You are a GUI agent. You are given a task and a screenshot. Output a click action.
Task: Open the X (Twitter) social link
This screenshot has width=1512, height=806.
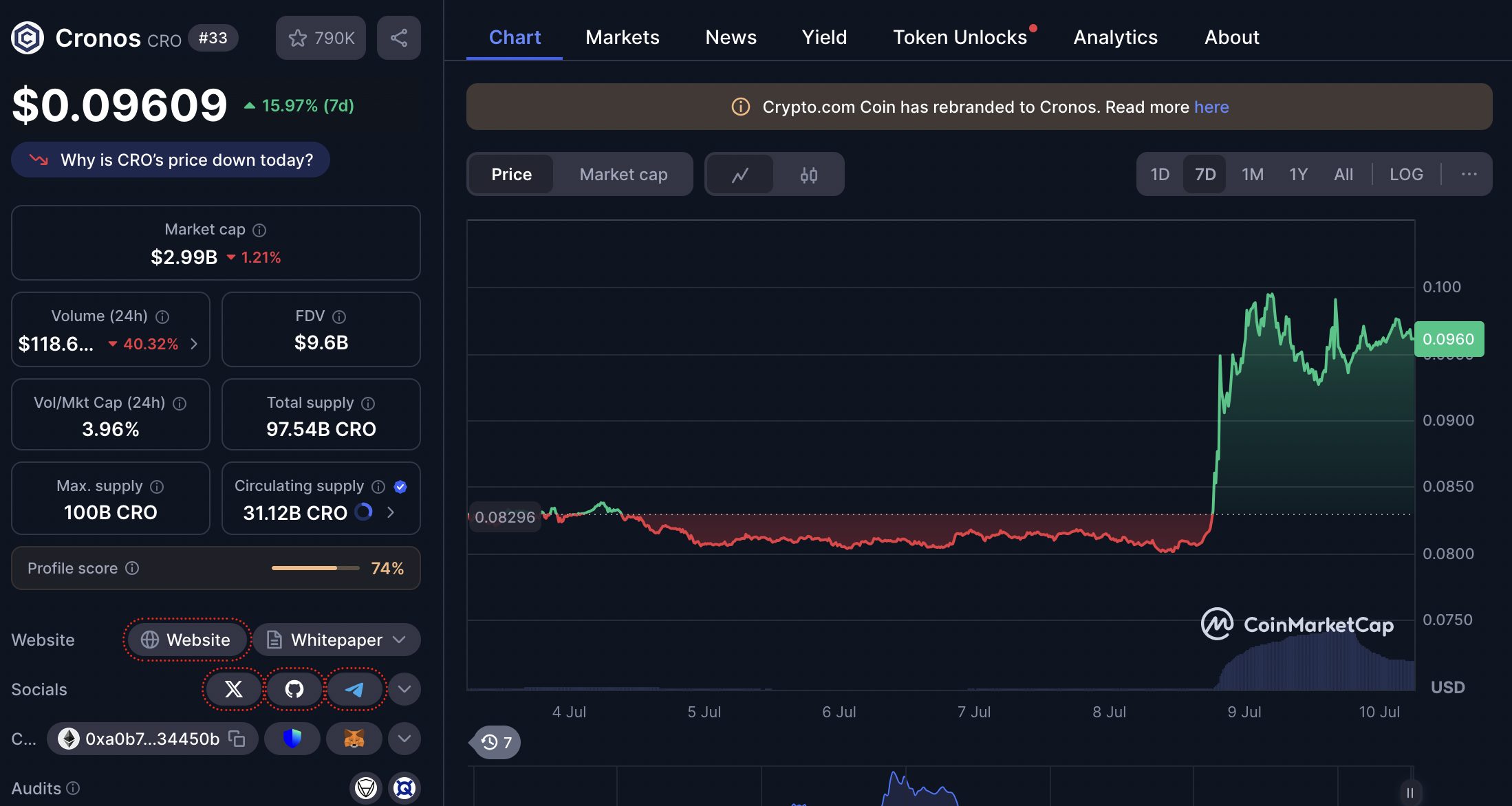pos(234,689)
